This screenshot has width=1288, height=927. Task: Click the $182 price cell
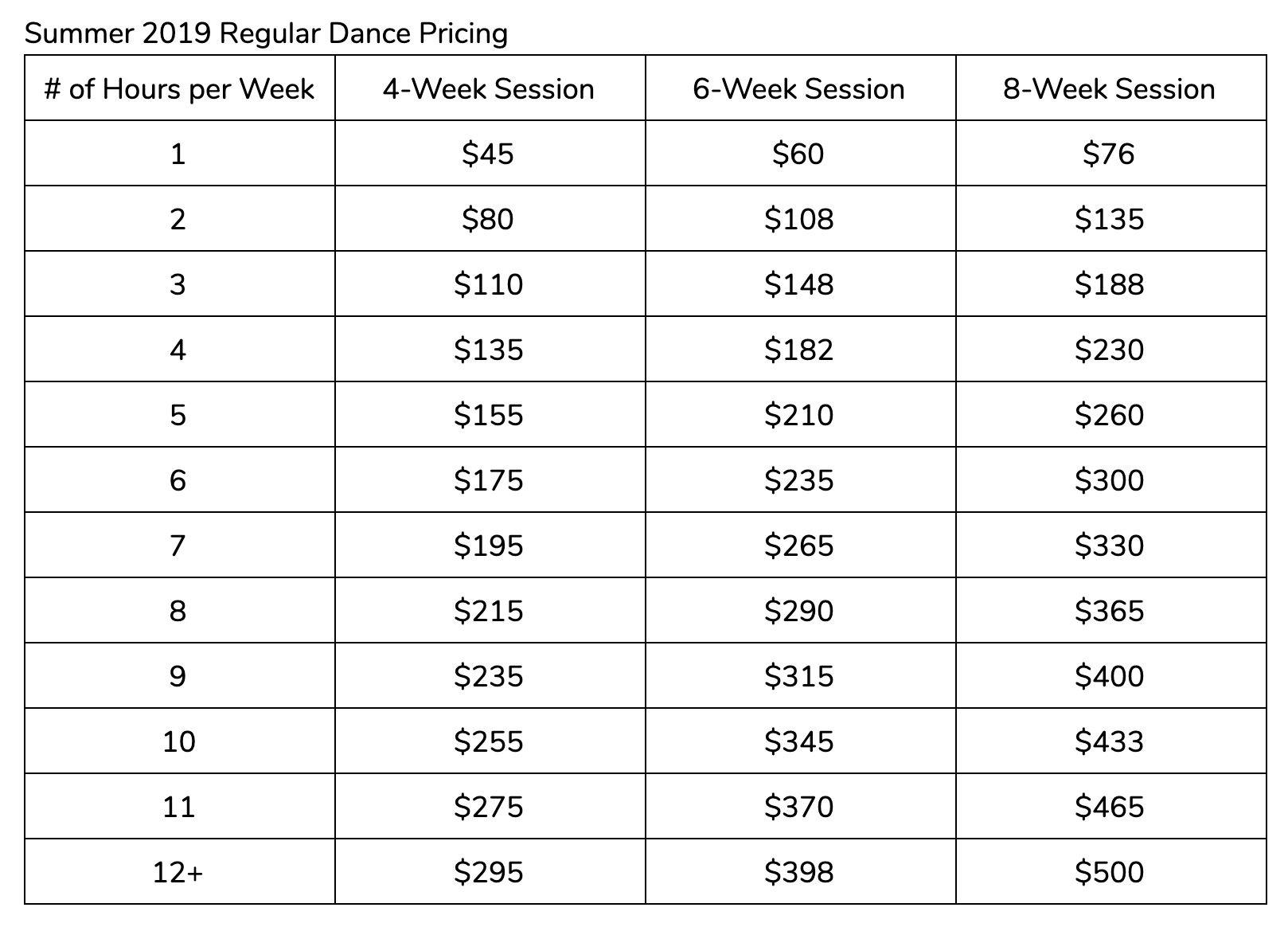(x=800, y=350)
